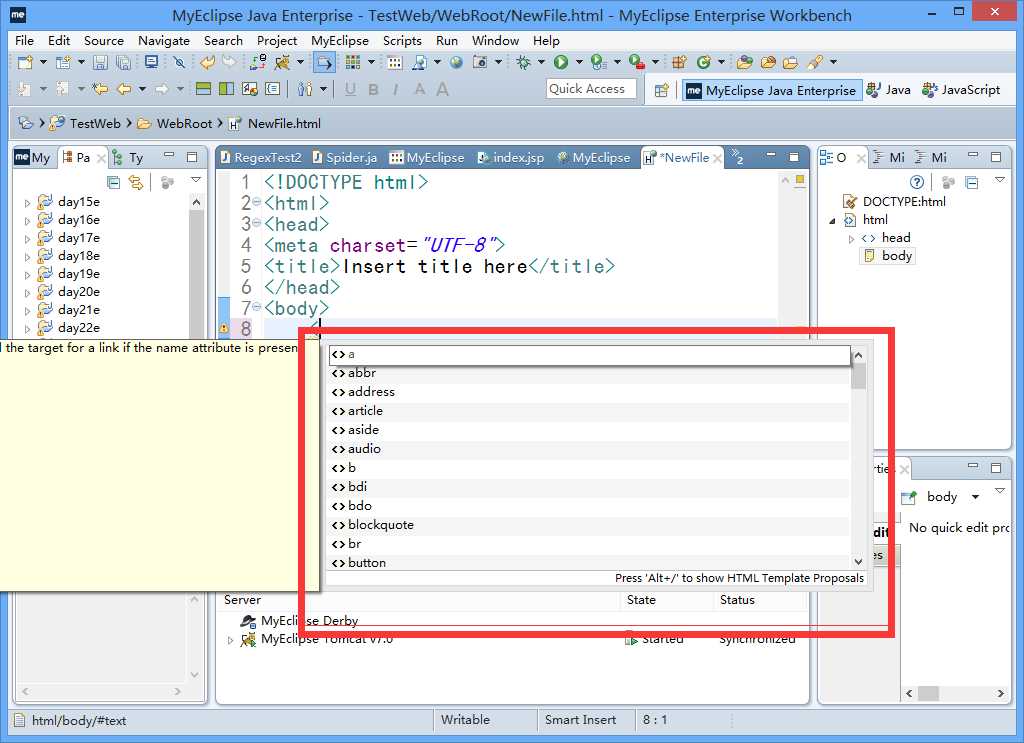The image size is (1024, 743).
Task: Switch to JavaScript perspective
Action: point(961,90)
